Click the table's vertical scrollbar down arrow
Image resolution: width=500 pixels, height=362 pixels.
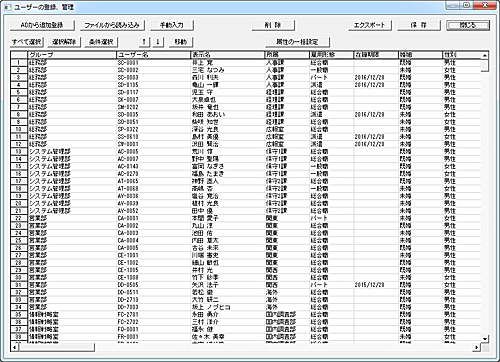485,339
